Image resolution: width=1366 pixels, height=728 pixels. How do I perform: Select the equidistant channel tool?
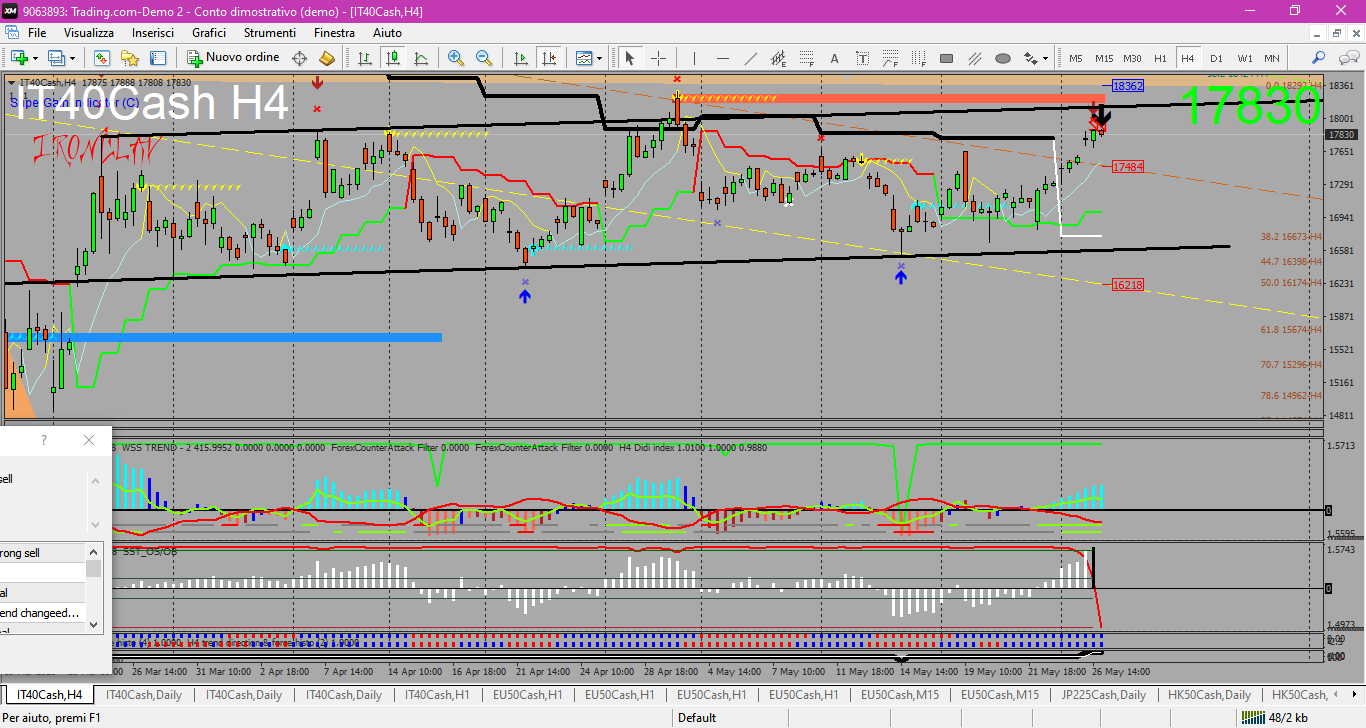point(778,58)
